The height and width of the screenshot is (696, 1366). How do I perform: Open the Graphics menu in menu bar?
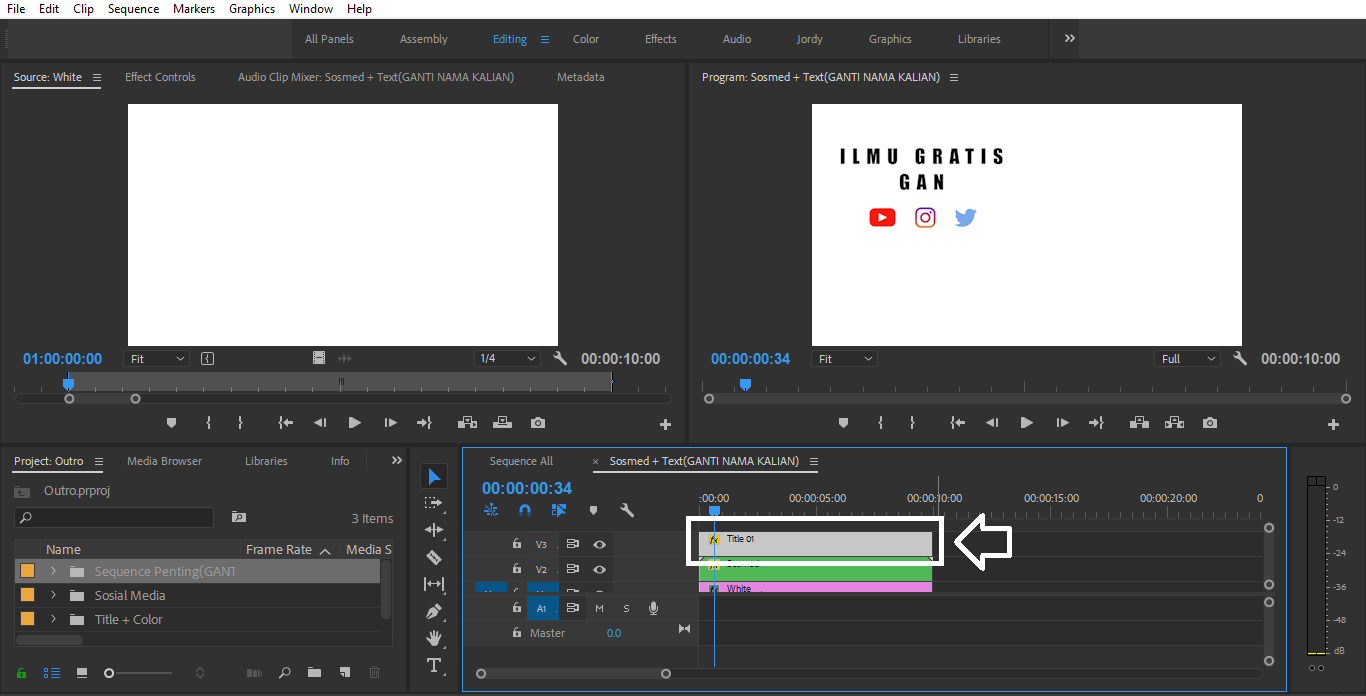pyautogui.click(x=252, y=8)
